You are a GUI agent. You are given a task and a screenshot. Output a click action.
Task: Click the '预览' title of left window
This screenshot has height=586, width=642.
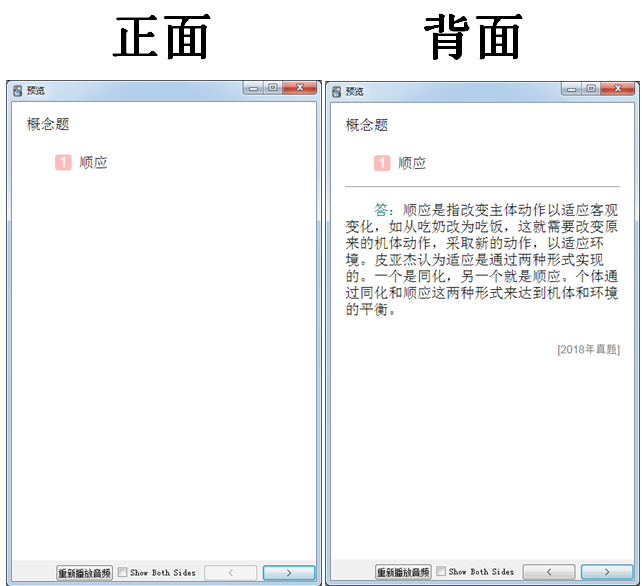(36, 91)
